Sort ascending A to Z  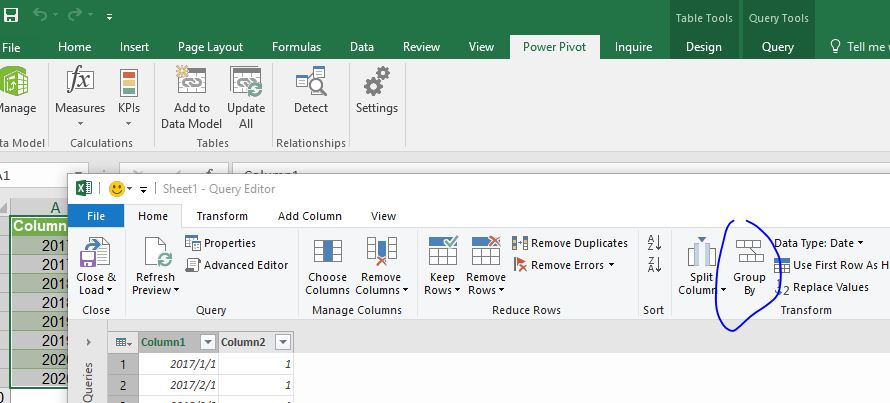point(654,243)
